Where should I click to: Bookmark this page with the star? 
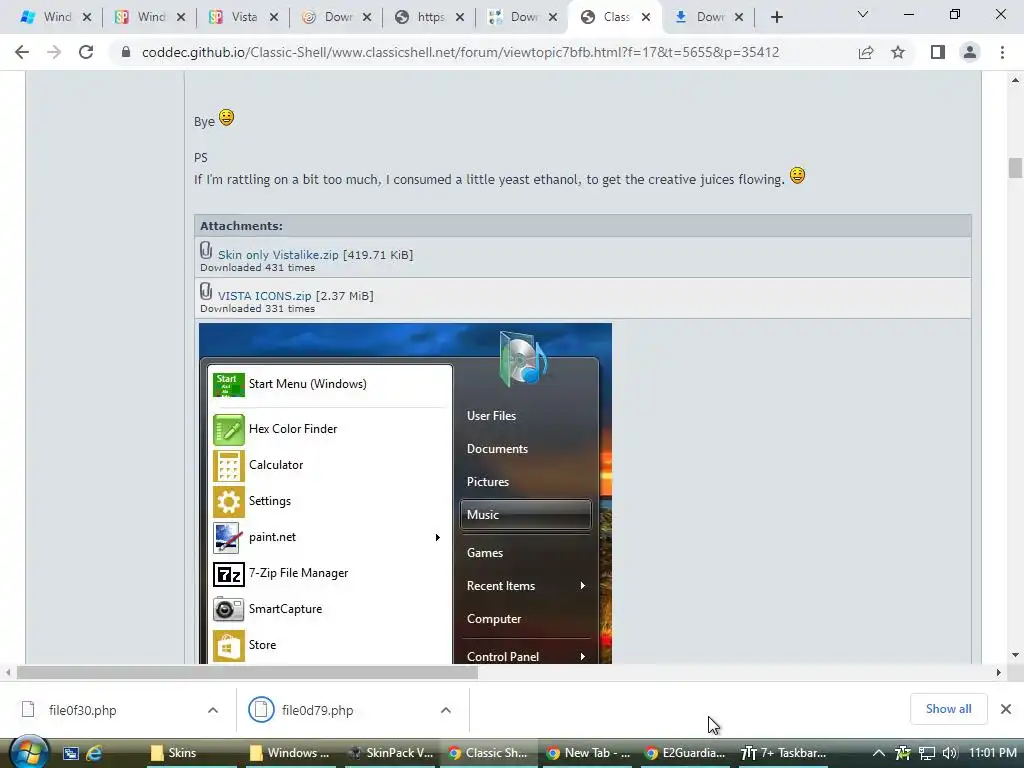pyautogui.click(x=898, y=52)
